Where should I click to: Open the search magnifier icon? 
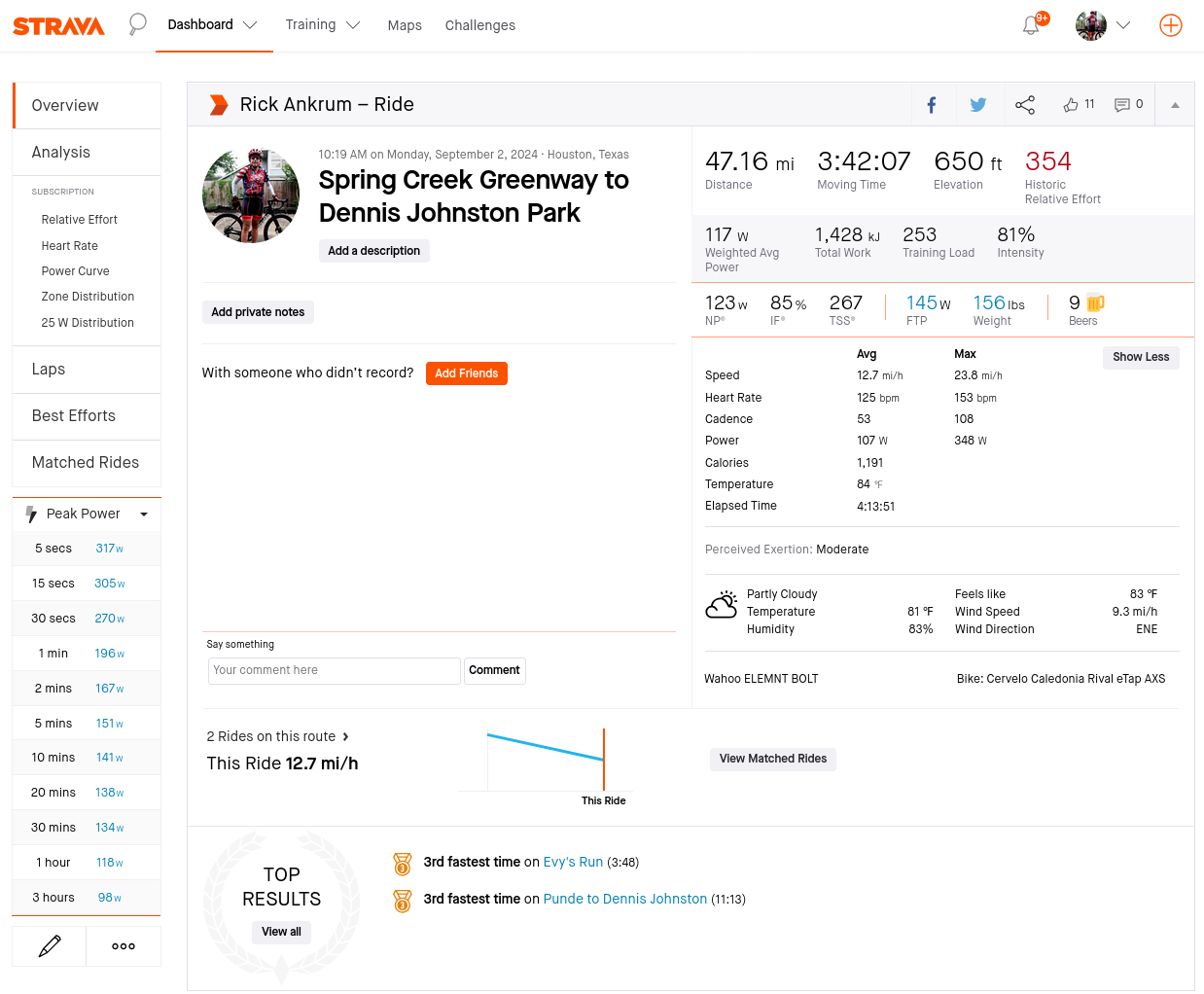point(138,24)
